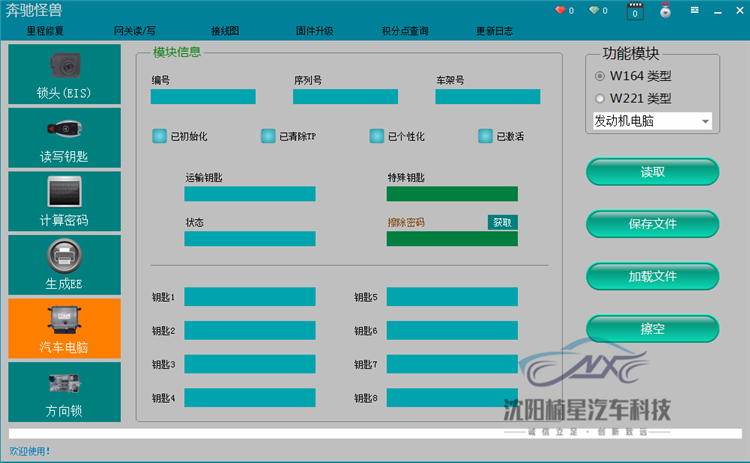Select the W221 类型 radio button
Viewport: 750px width, 463px height.
pos(600,99)
